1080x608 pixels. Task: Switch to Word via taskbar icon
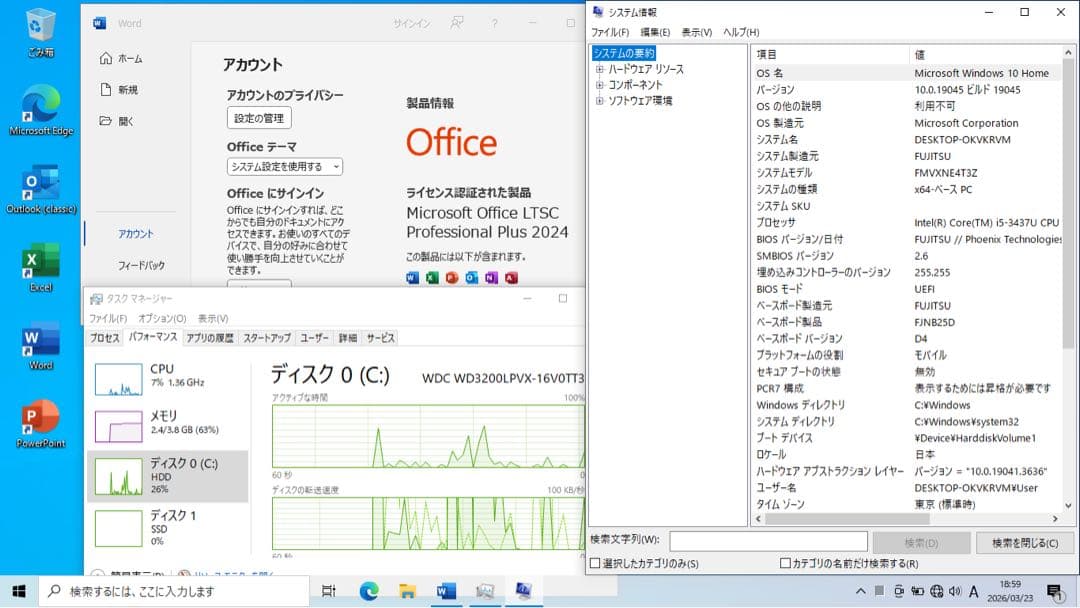[446, 591]
